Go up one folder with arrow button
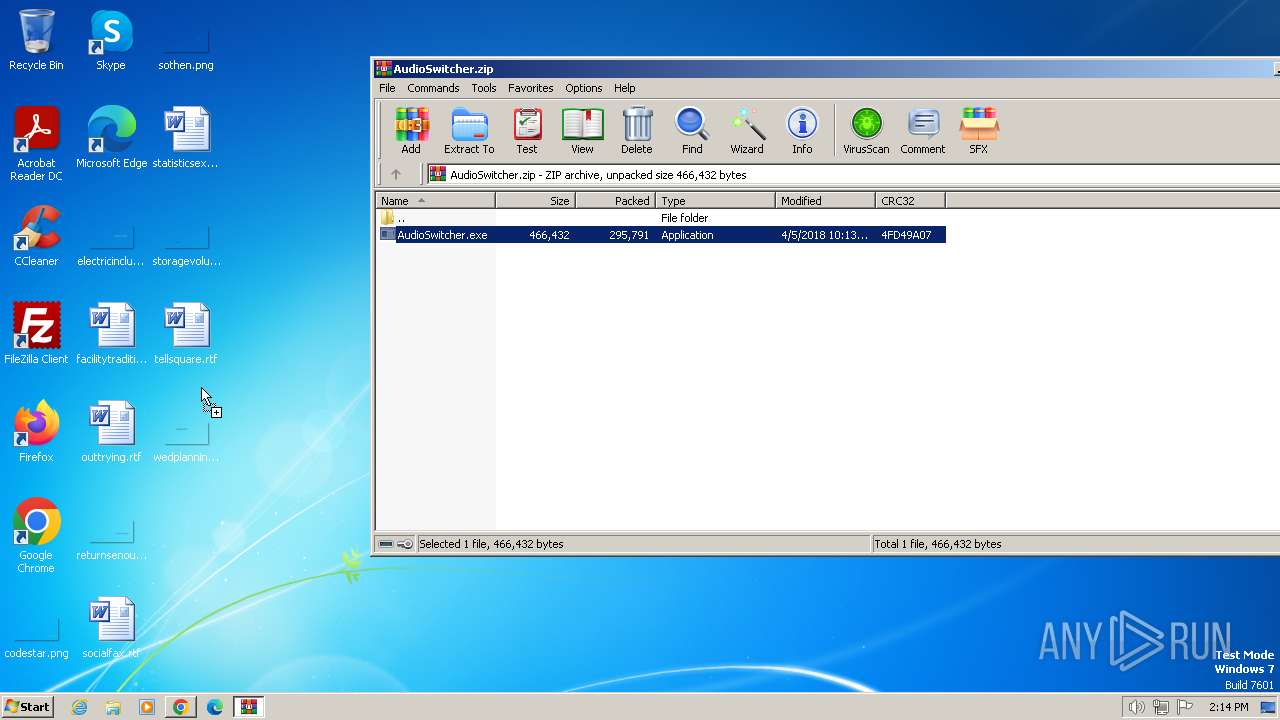1280x720 pixels. pyautogui.click(x=396, y=175)
